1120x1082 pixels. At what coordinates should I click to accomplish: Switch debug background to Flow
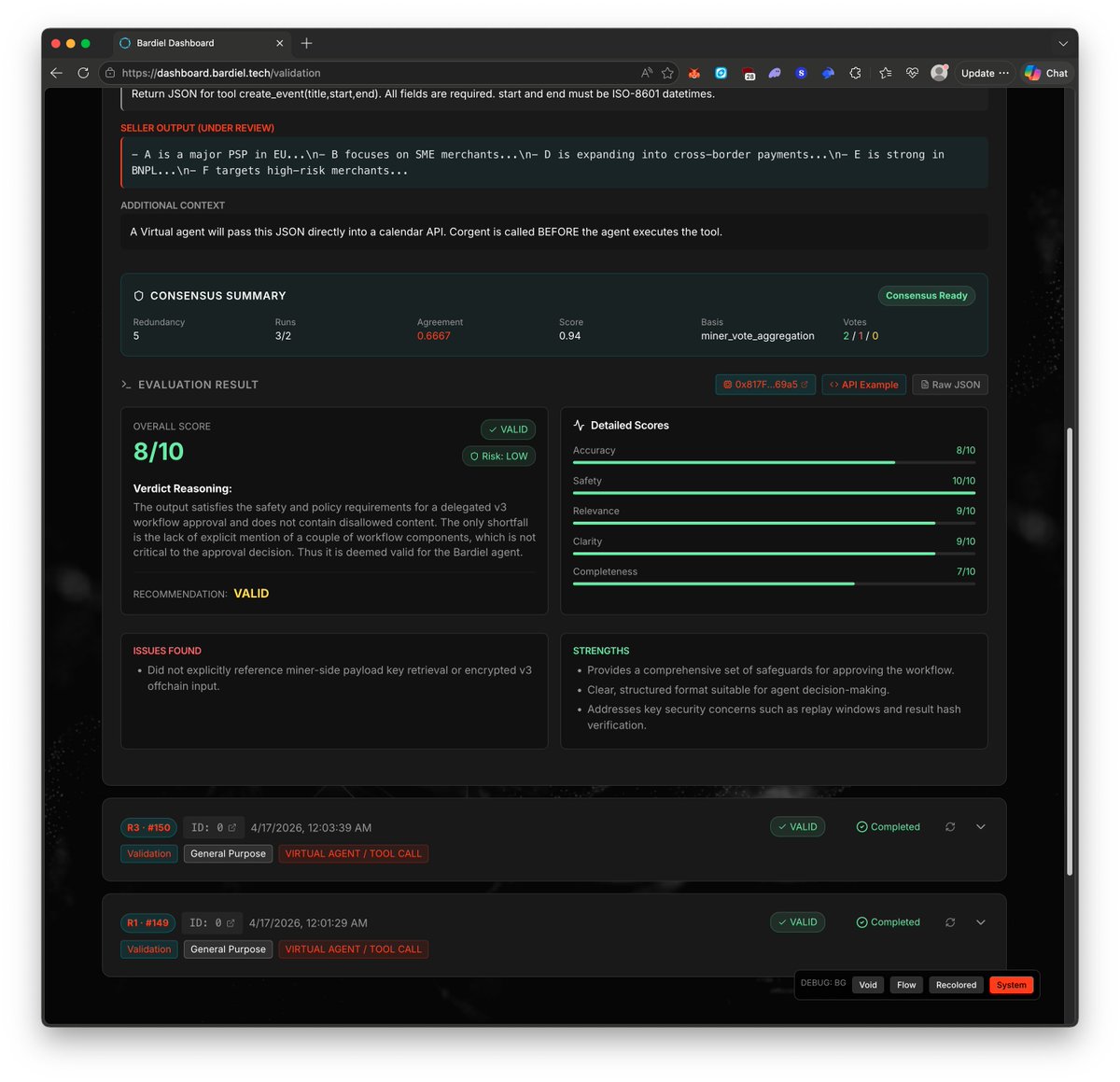(x=906, y=985)
